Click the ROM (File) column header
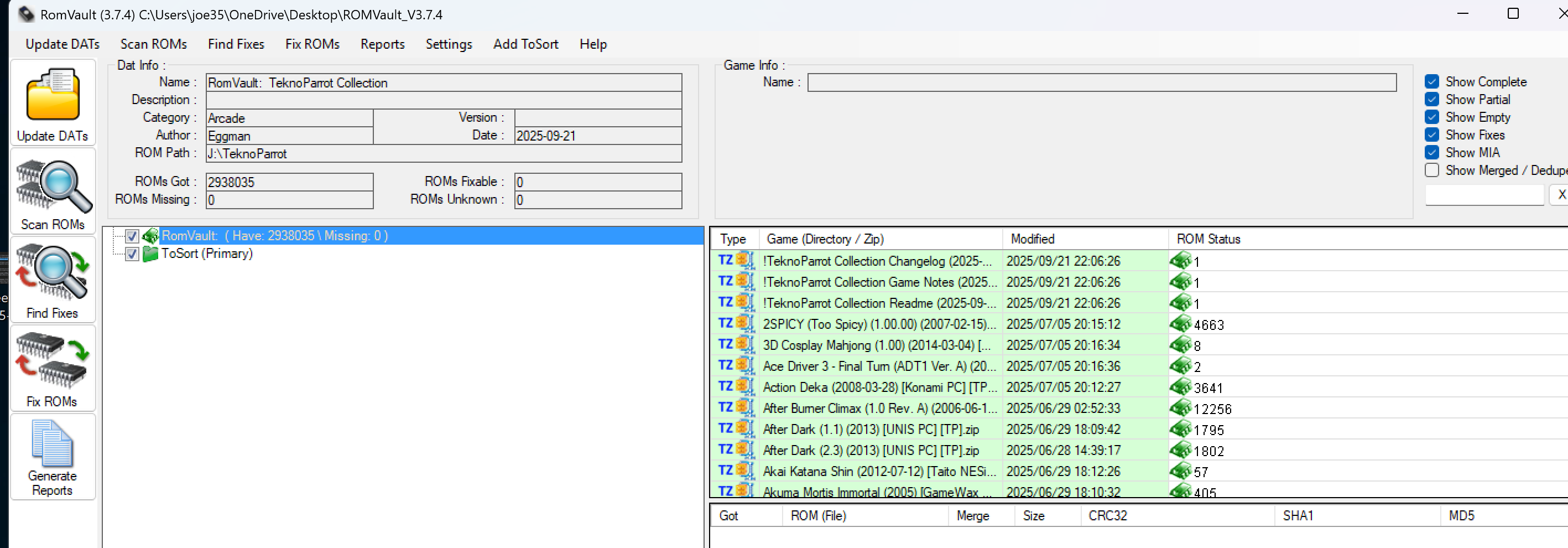The height and width of the screenshot is (548, 1568). (x=865, y=516)
